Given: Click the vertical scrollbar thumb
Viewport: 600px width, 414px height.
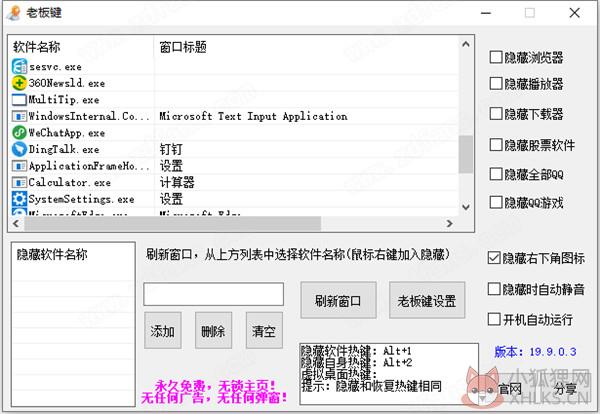Looking at the screenshot, I should 466,154.
